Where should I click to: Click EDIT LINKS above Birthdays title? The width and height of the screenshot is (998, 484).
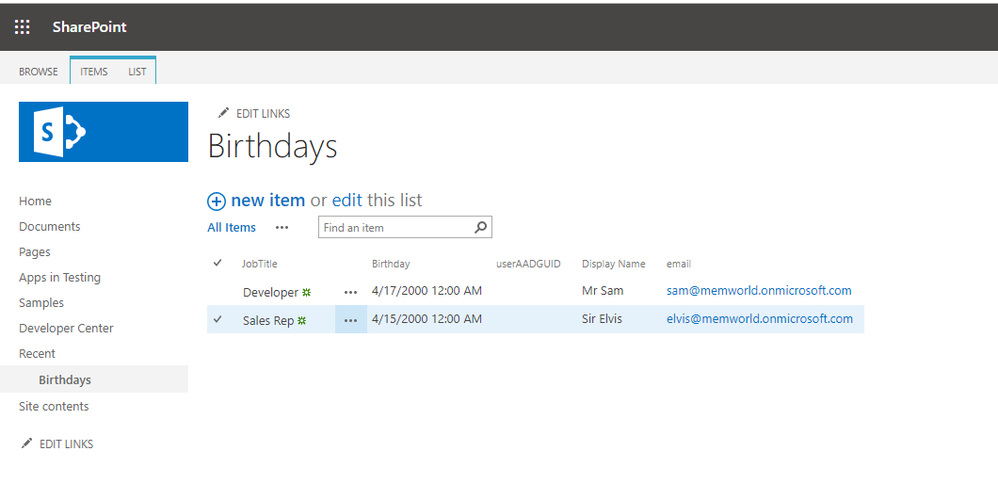[x=263, y=113]
